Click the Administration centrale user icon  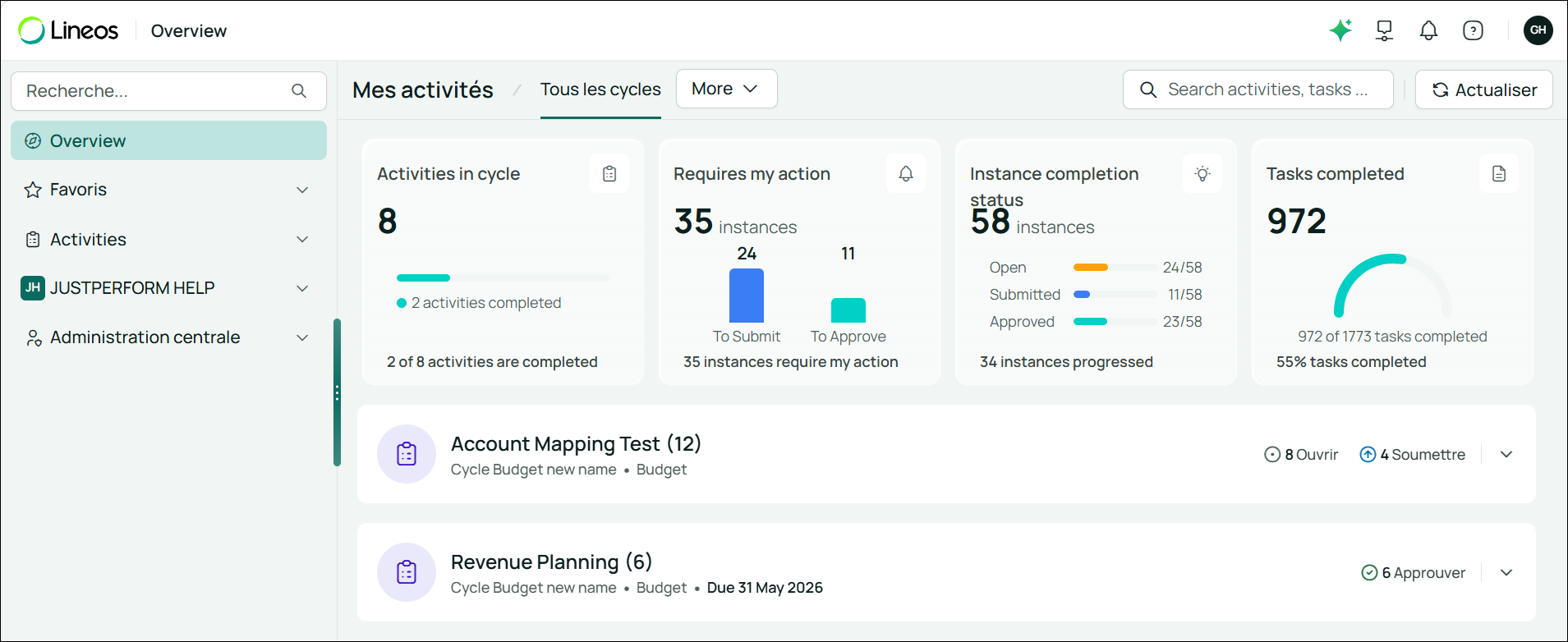click(x=33, y=337)
